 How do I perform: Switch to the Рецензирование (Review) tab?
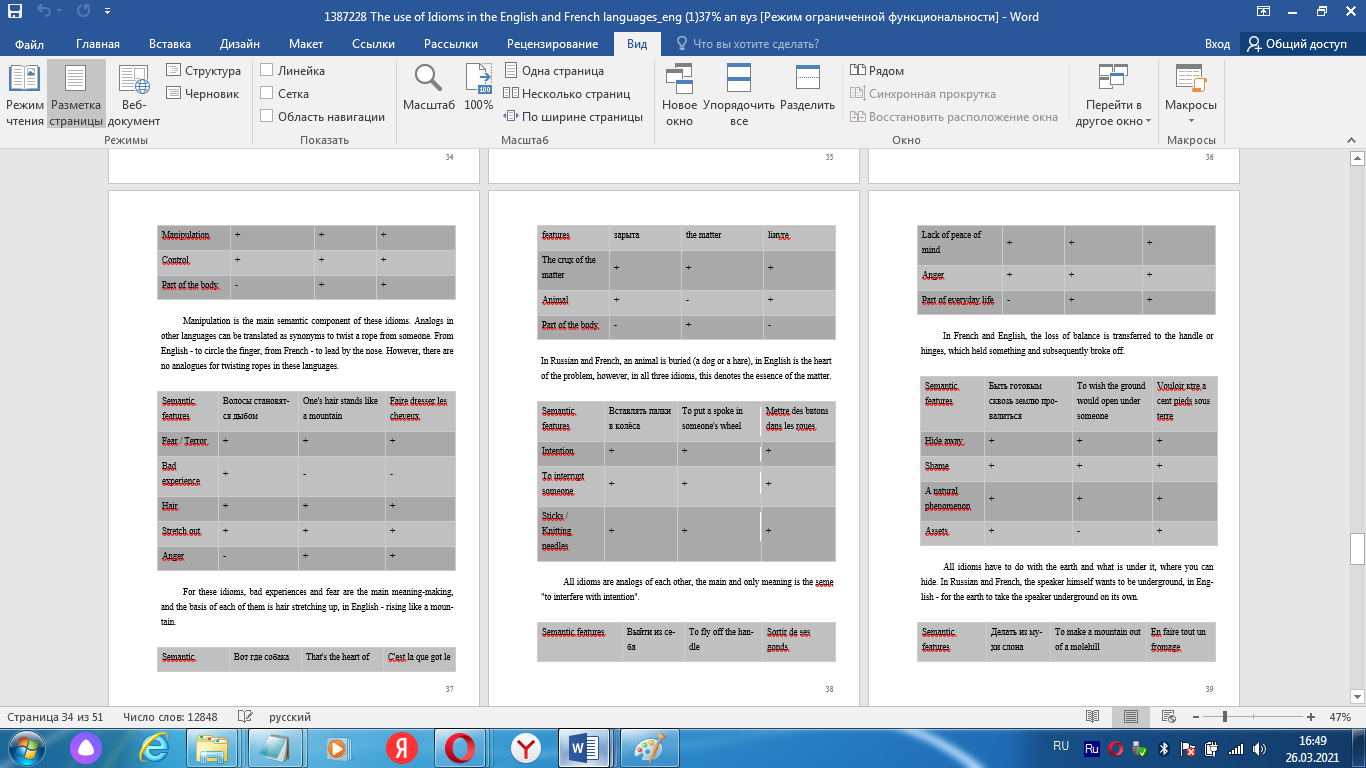552,44
